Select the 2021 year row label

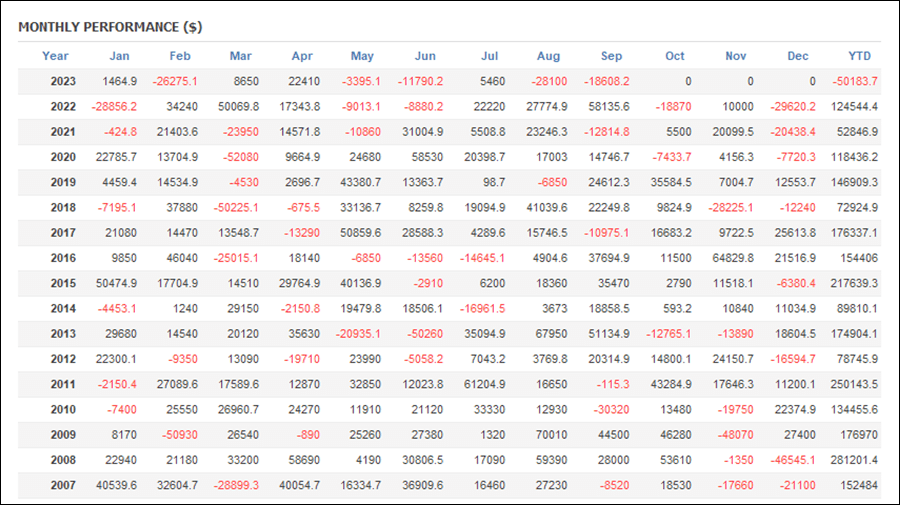point(63,132)
